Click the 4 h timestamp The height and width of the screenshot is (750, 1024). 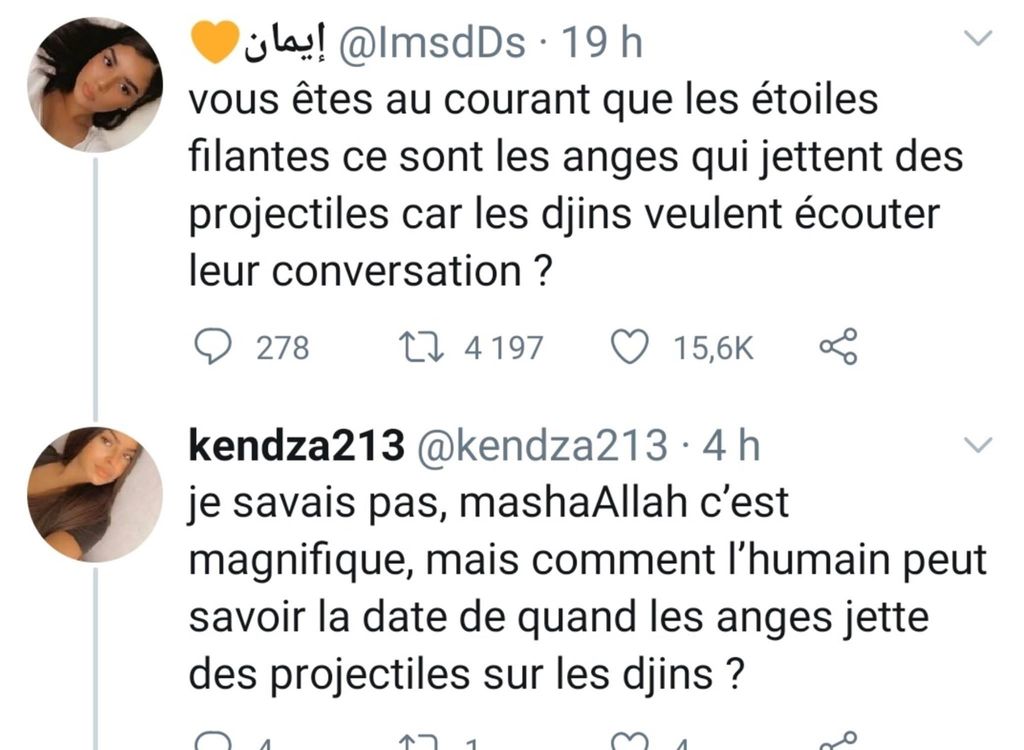click(x=731, y=447)
